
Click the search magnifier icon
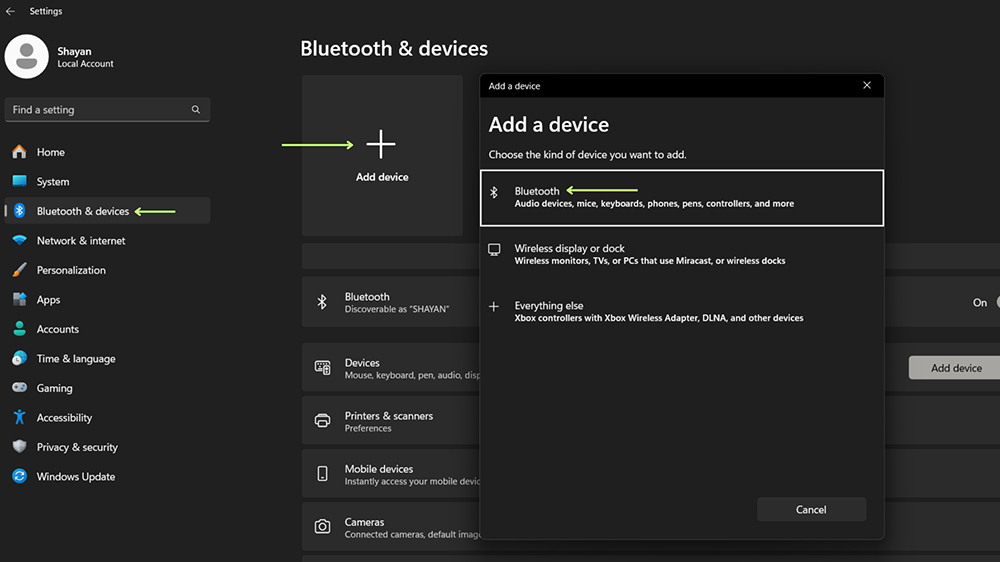pos(195,110)
